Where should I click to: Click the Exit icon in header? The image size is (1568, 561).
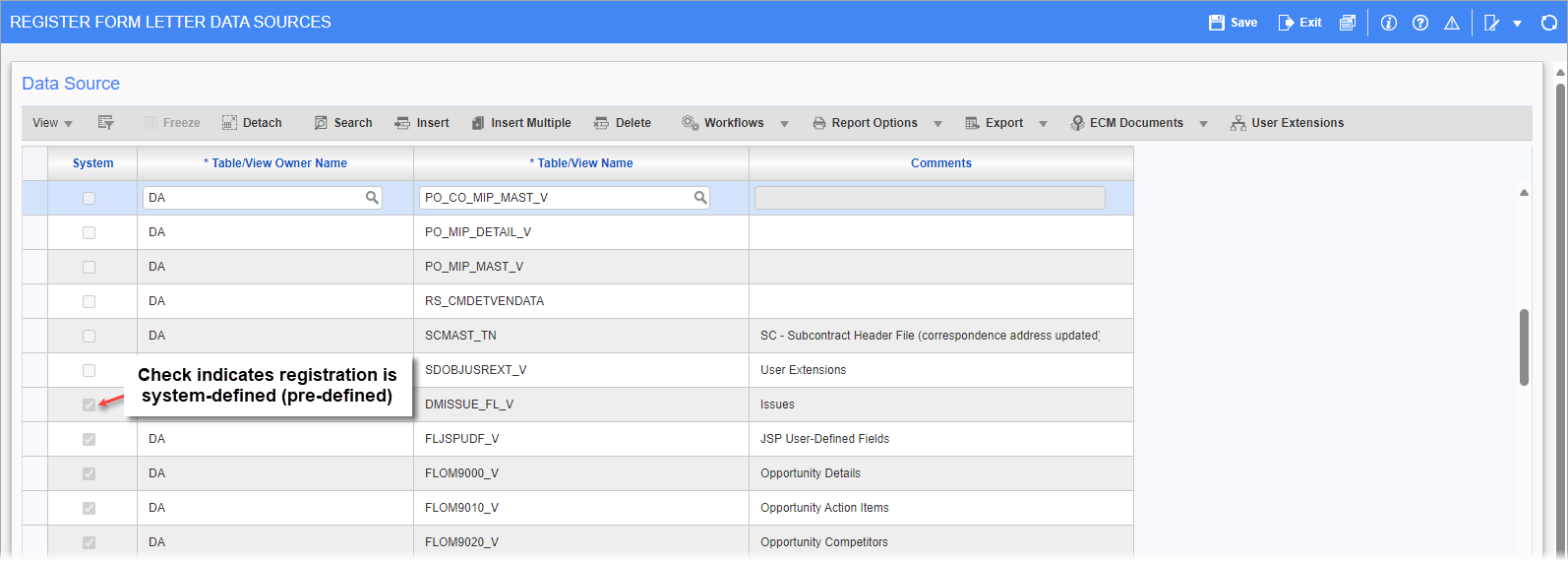(x=1286, y=23)
